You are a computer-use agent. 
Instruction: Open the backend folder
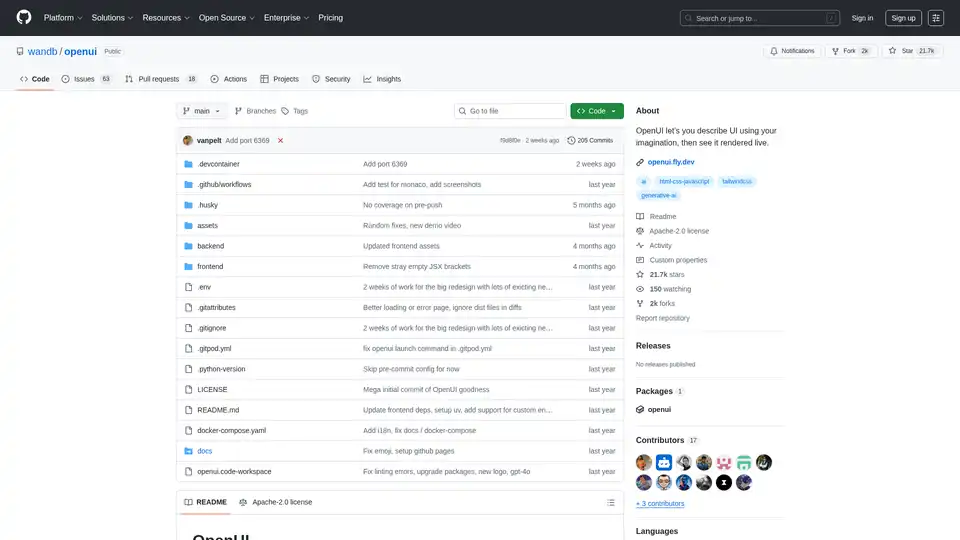210,246
